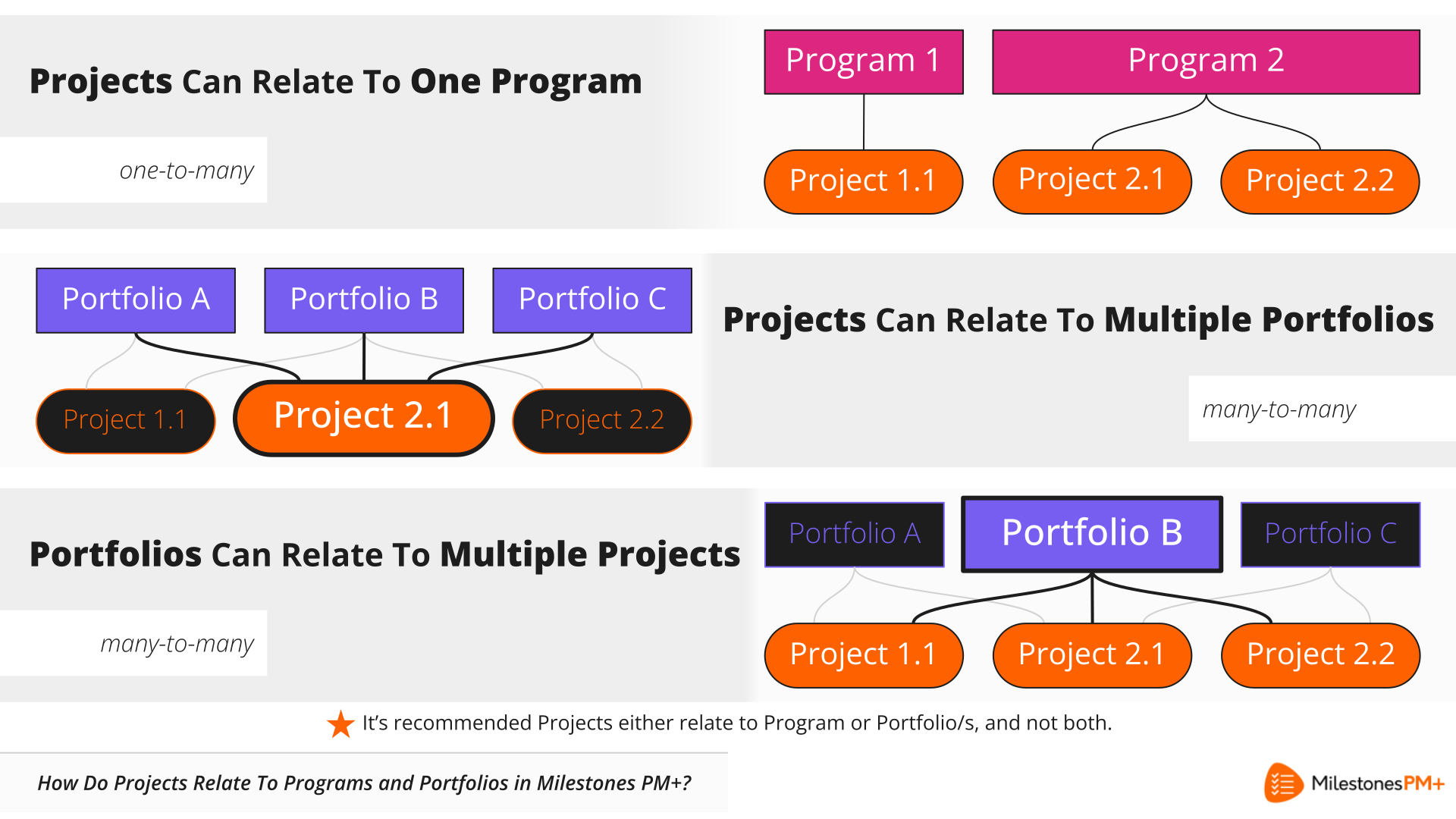Click Project 2.2 under Program 2
Viewport: 1456px width, 819px height.
[x=1320, y=182]
